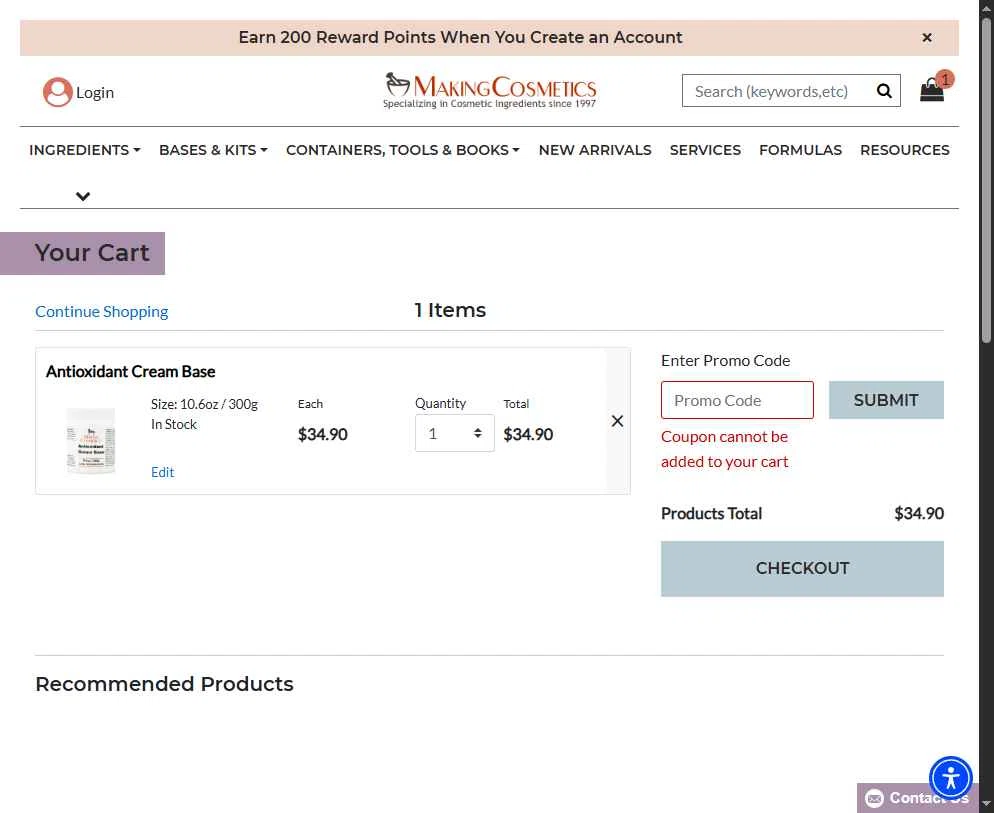This screenshot has height=813, width=994.
Task: Expand the Bases & Kits menu
Action: point(213,150)
